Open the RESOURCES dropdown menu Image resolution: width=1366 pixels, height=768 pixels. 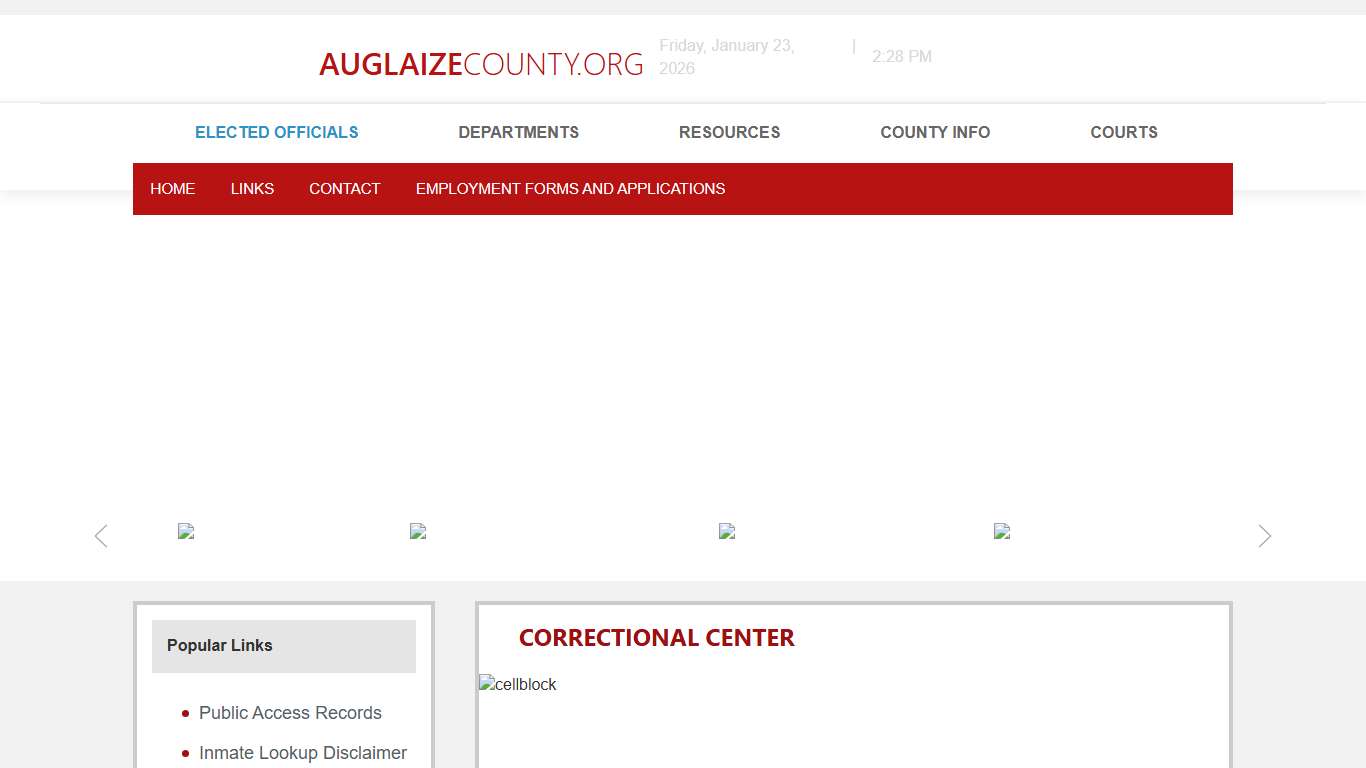point(729,132)
